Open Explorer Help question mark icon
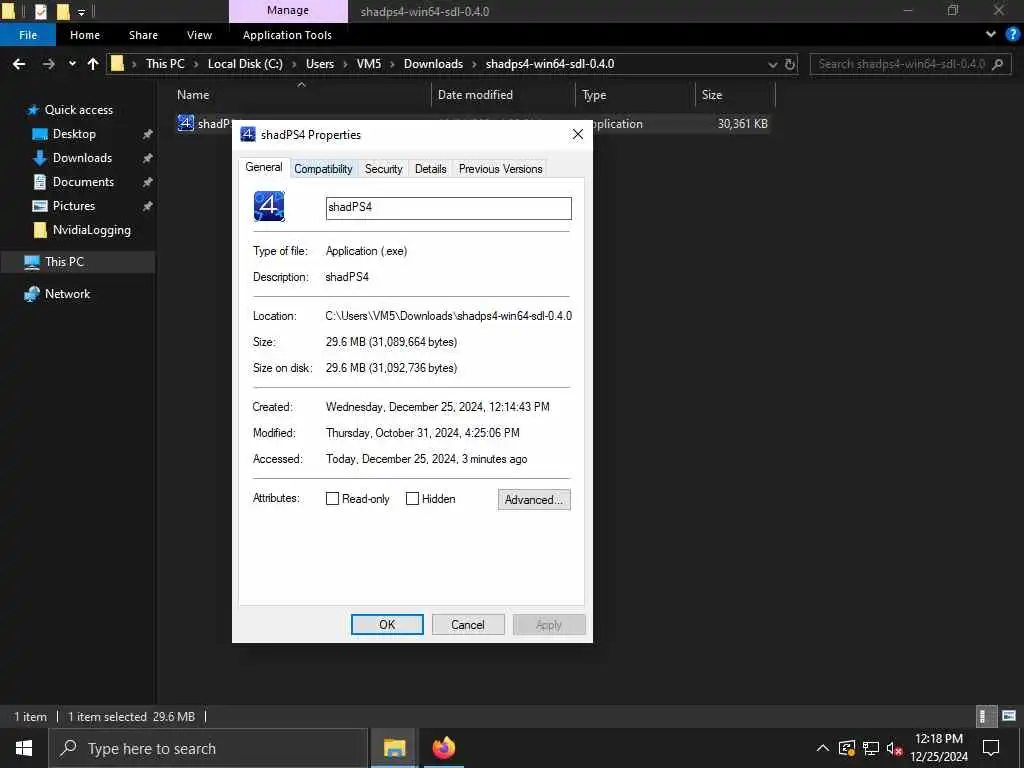1024x768 pixels. [1012, 35]
